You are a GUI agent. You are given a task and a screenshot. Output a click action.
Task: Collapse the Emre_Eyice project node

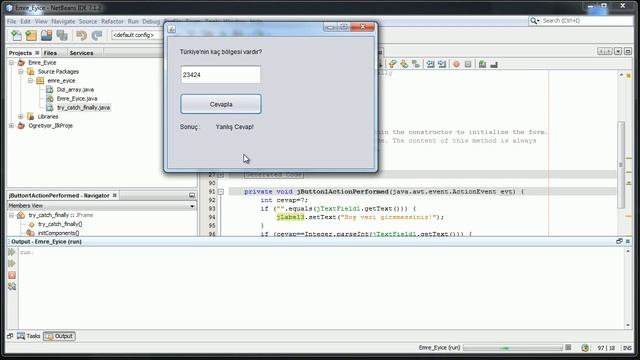pyautogui.click(x=11, y=62)
